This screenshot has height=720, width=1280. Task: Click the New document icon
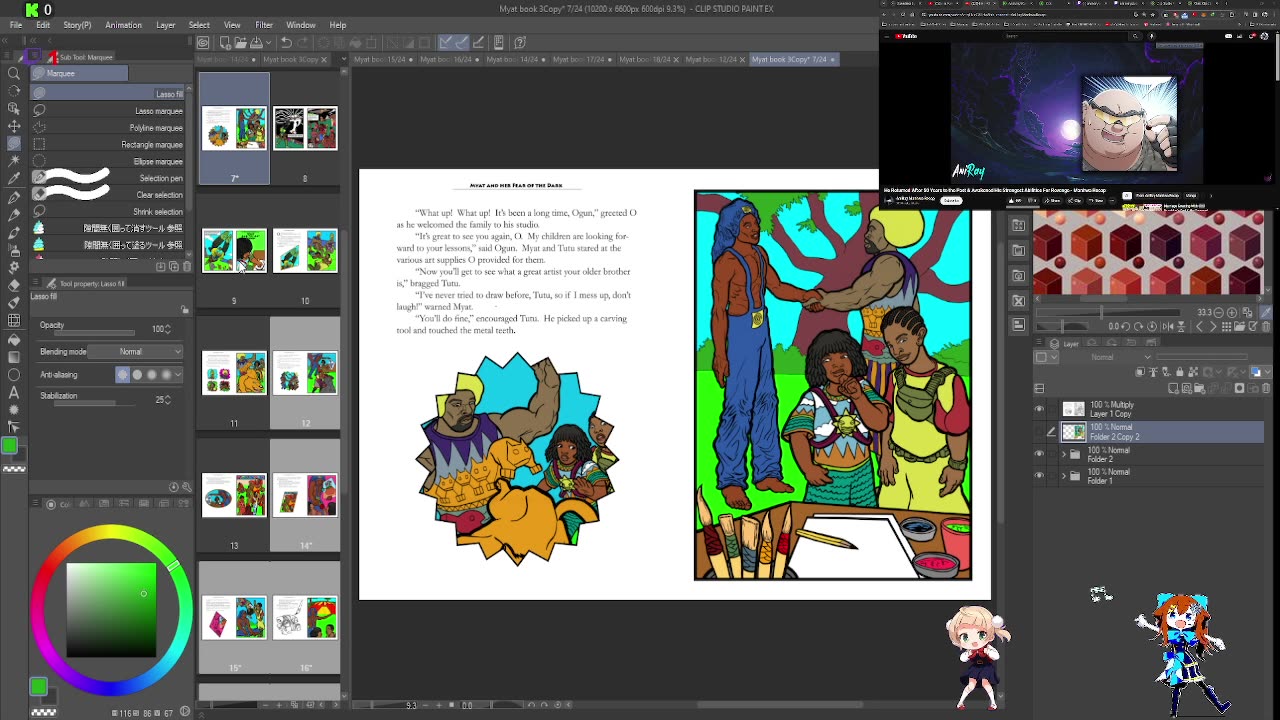(225, 42)
